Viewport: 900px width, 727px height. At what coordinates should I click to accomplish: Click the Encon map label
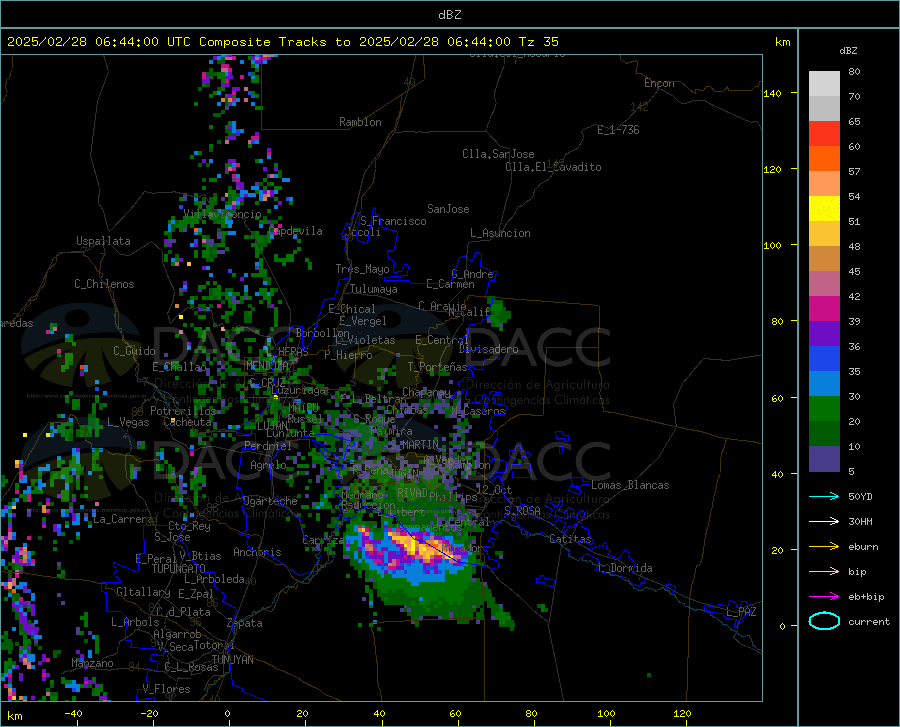(659, 83)
